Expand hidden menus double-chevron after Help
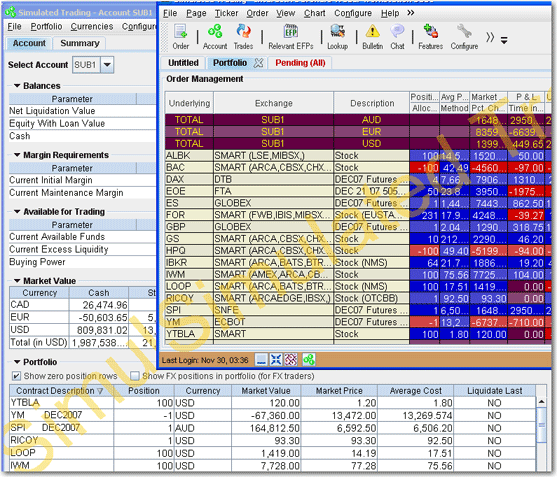This screenshot has width=557, height=477. coord(411,13)
